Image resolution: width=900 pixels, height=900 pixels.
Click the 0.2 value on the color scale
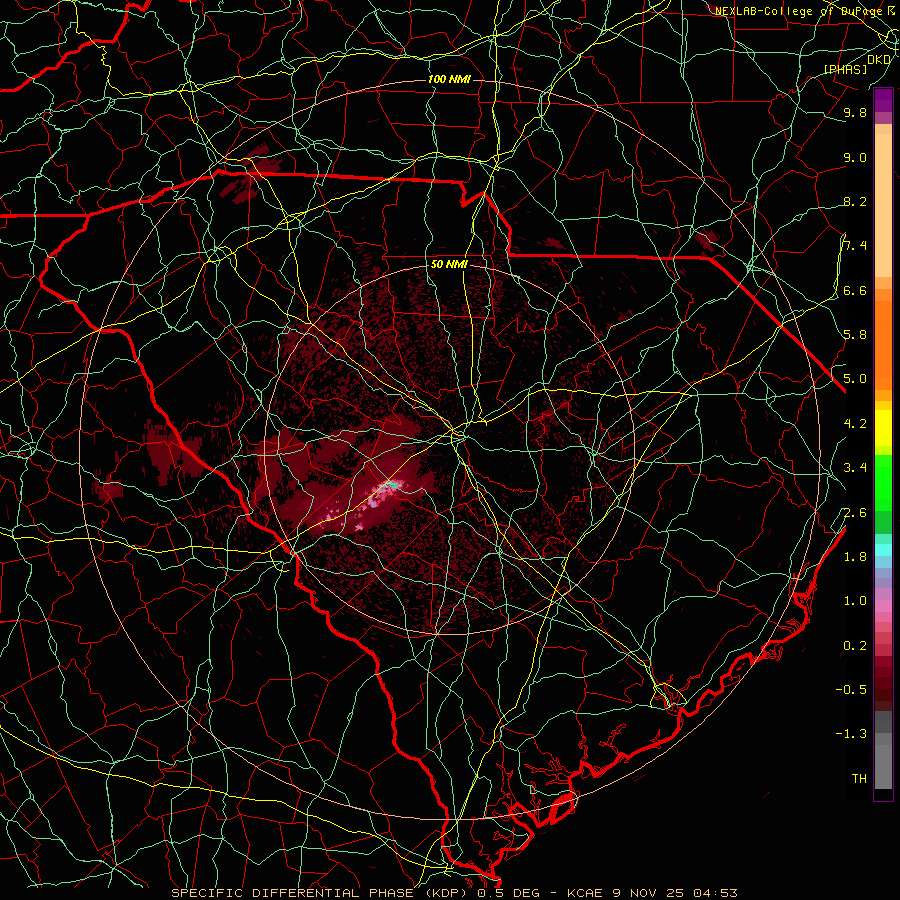[x=855, y=646]
